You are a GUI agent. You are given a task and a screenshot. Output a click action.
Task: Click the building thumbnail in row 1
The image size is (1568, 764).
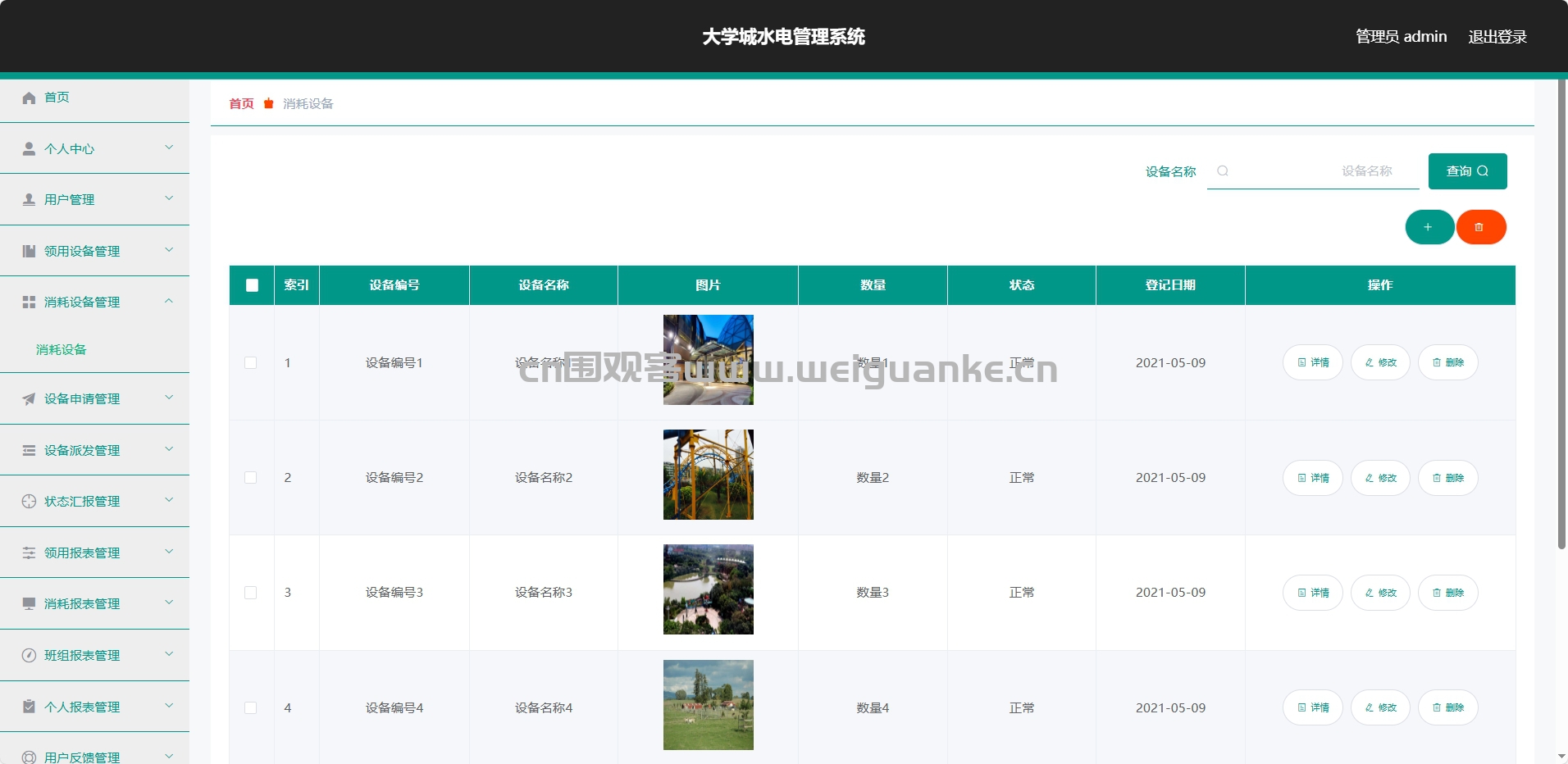click(x=709, y=360)
